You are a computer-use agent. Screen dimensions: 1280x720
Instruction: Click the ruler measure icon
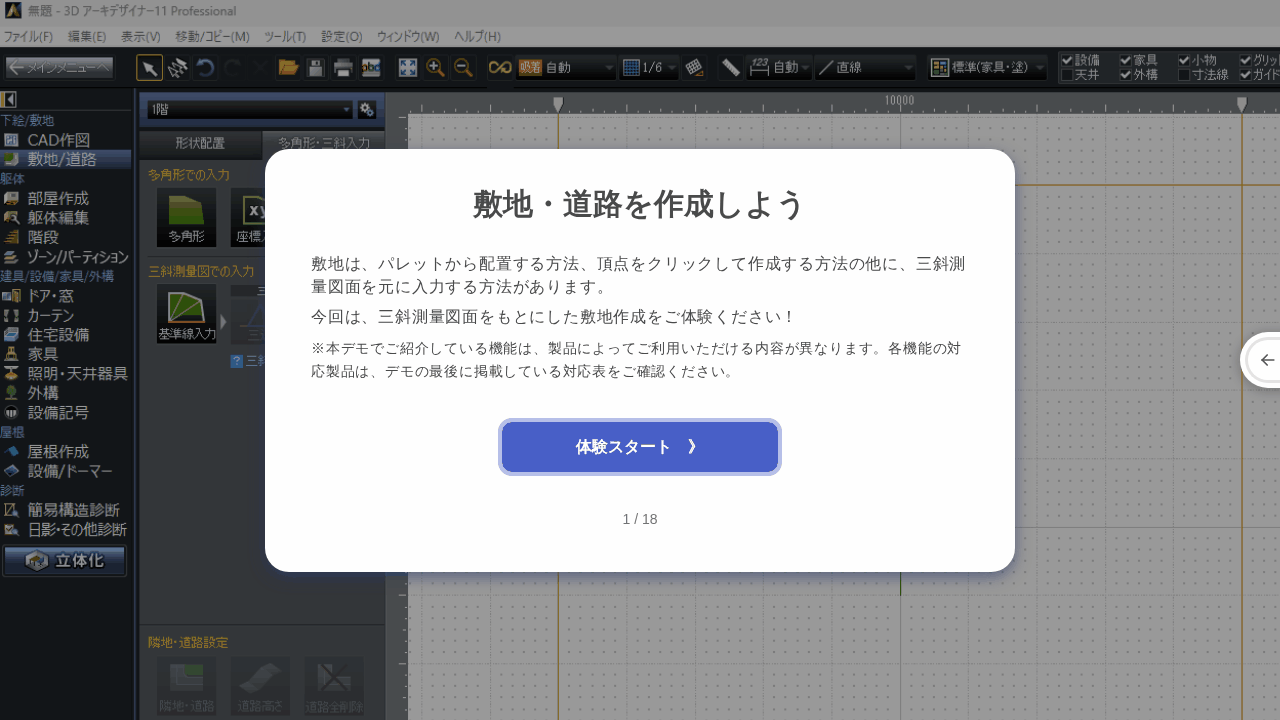point(731,68)
